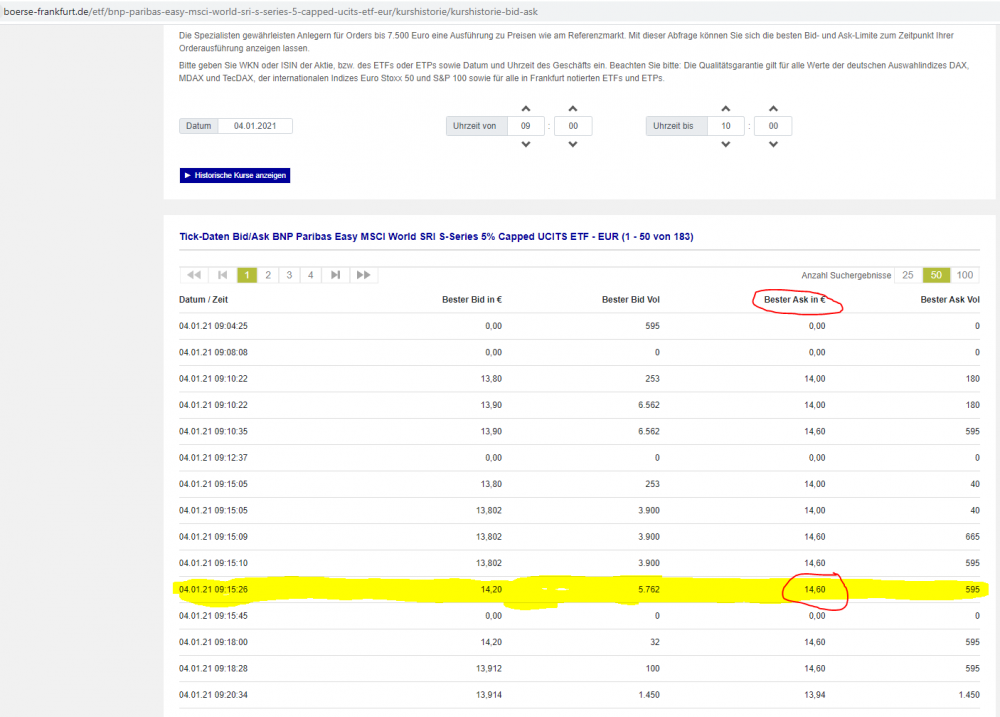Screen dimensions: 1000x717
Task: Click the 'Bester Bid in €' column header
Action: (x=472, y=299)
